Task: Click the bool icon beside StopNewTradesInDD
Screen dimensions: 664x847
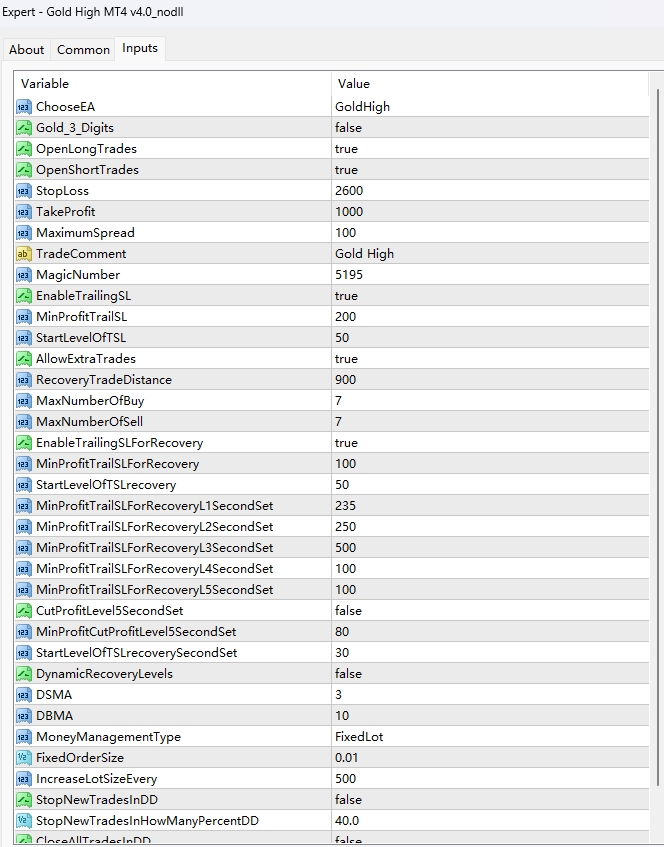Action: (x=24, y=800)
